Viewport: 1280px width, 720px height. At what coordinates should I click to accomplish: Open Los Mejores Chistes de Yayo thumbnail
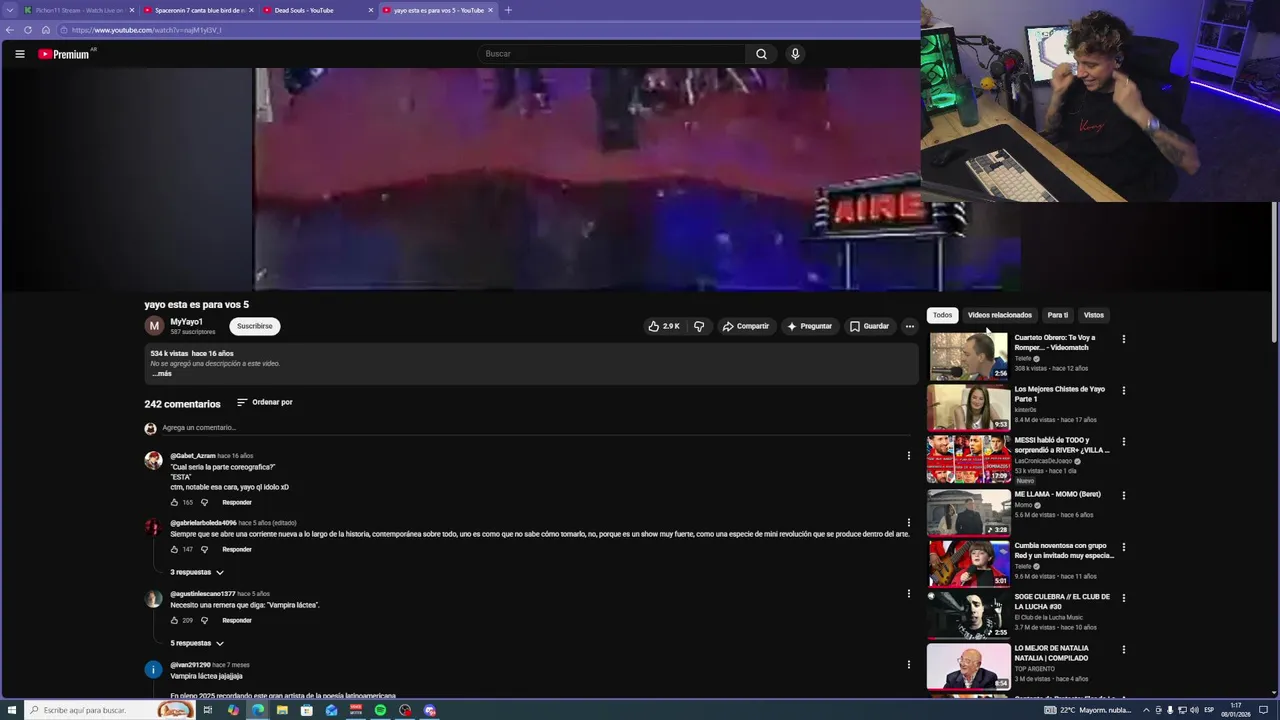[x=968, y=407]
